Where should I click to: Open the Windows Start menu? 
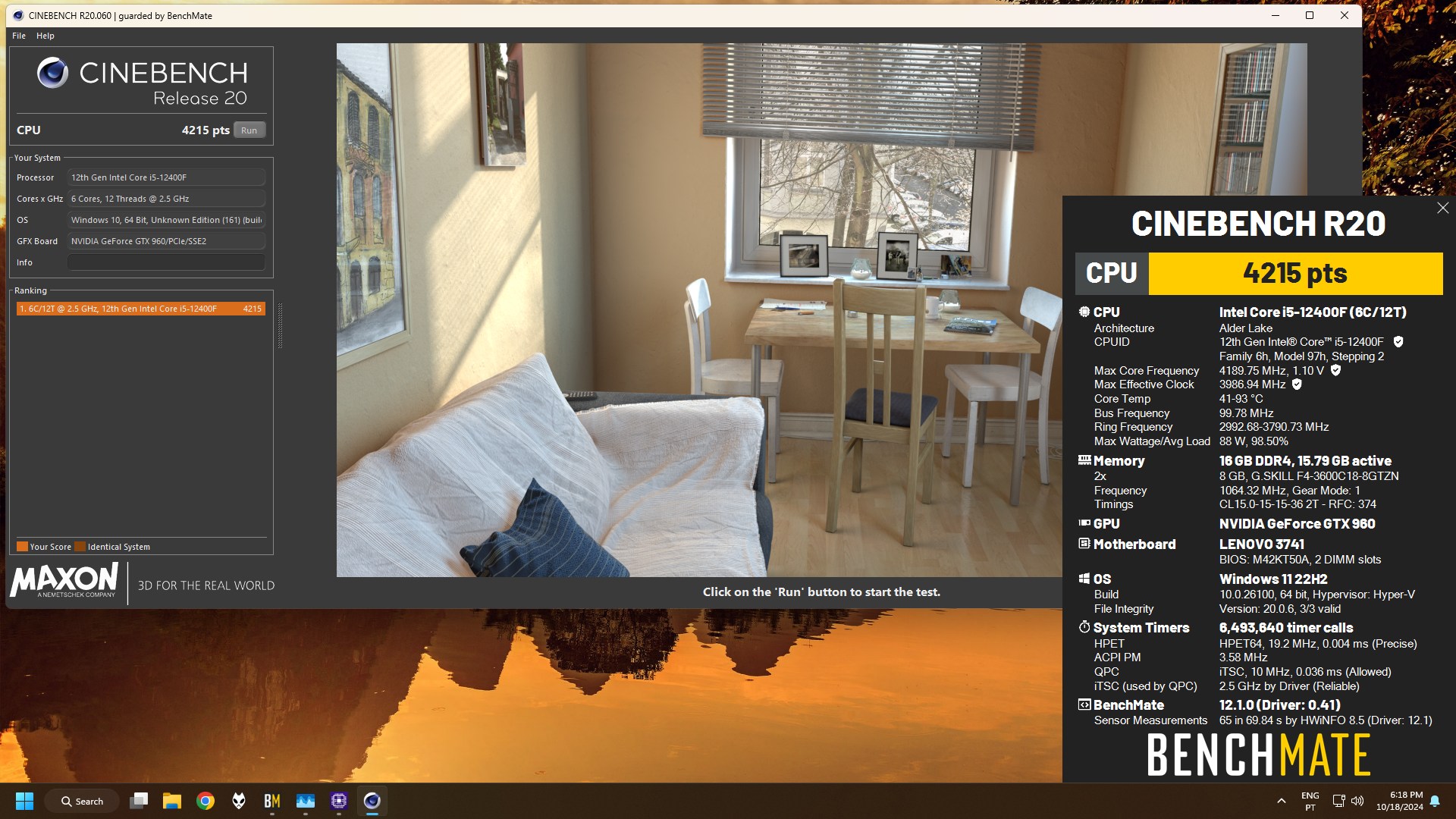(24, 801)
